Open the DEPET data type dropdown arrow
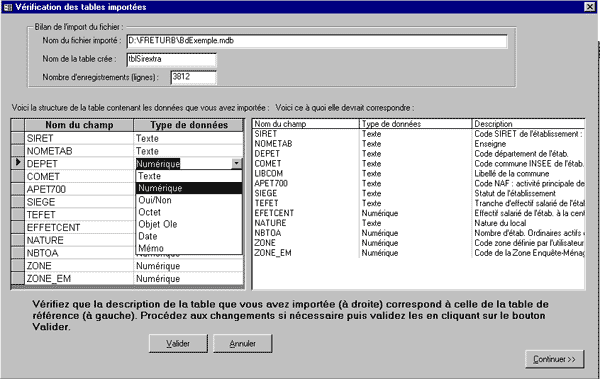This screenshot has width=600, height=379. [236, 163]
